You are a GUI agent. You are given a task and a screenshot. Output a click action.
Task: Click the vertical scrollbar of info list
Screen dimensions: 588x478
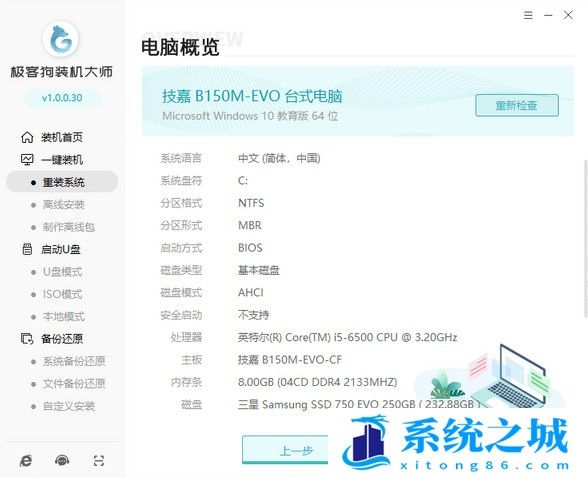[585, 239]
